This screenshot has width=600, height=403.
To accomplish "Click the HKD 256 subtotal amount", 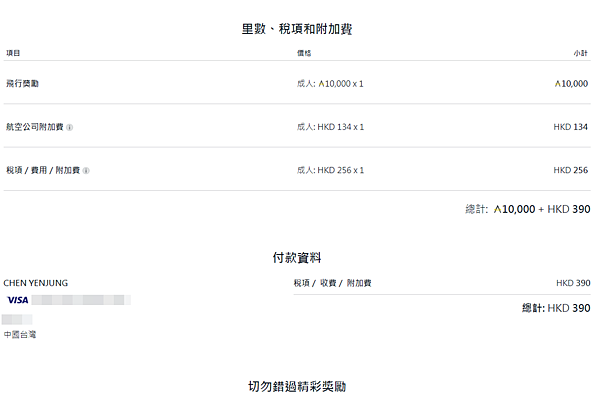I will point(570,170).
